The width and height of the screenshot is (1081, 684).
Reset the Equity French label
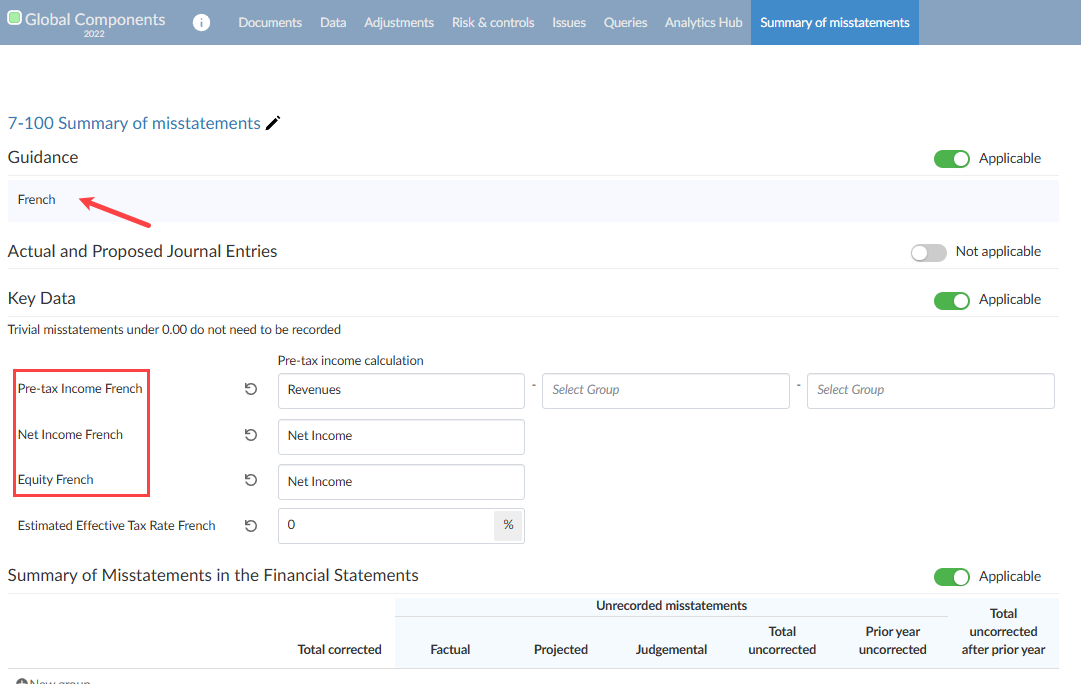point(251,480)
